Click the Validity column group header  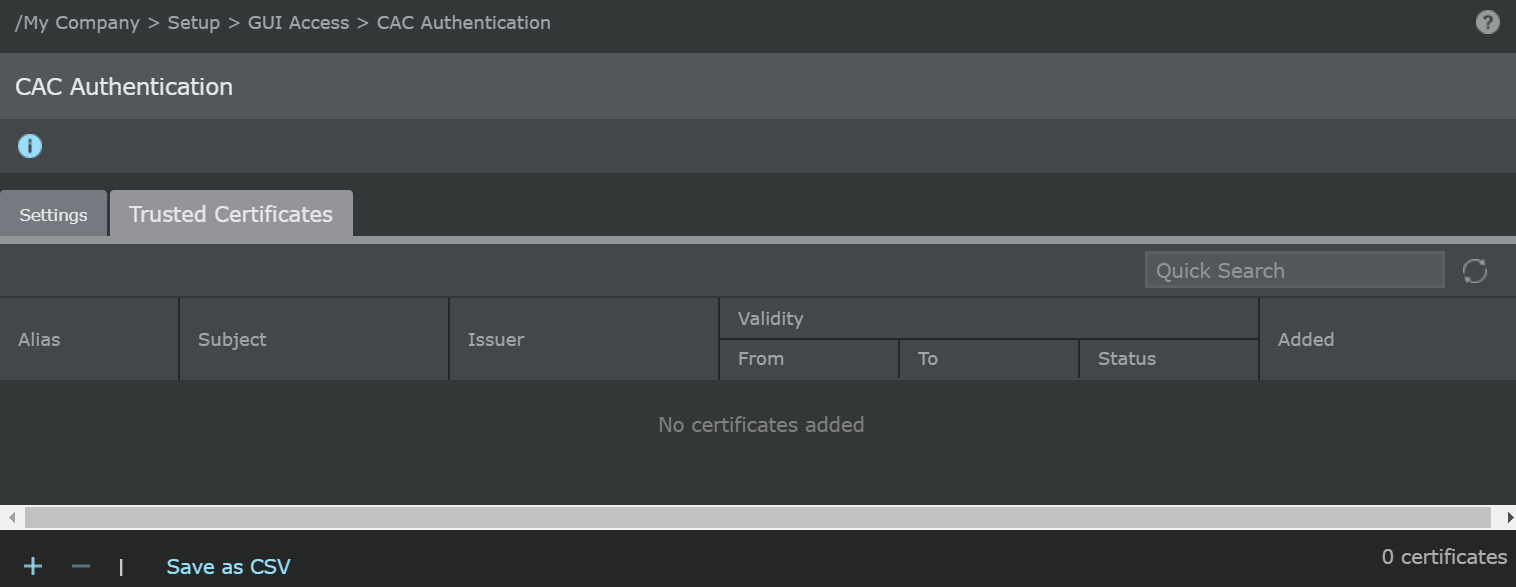[x=989, y=319]
